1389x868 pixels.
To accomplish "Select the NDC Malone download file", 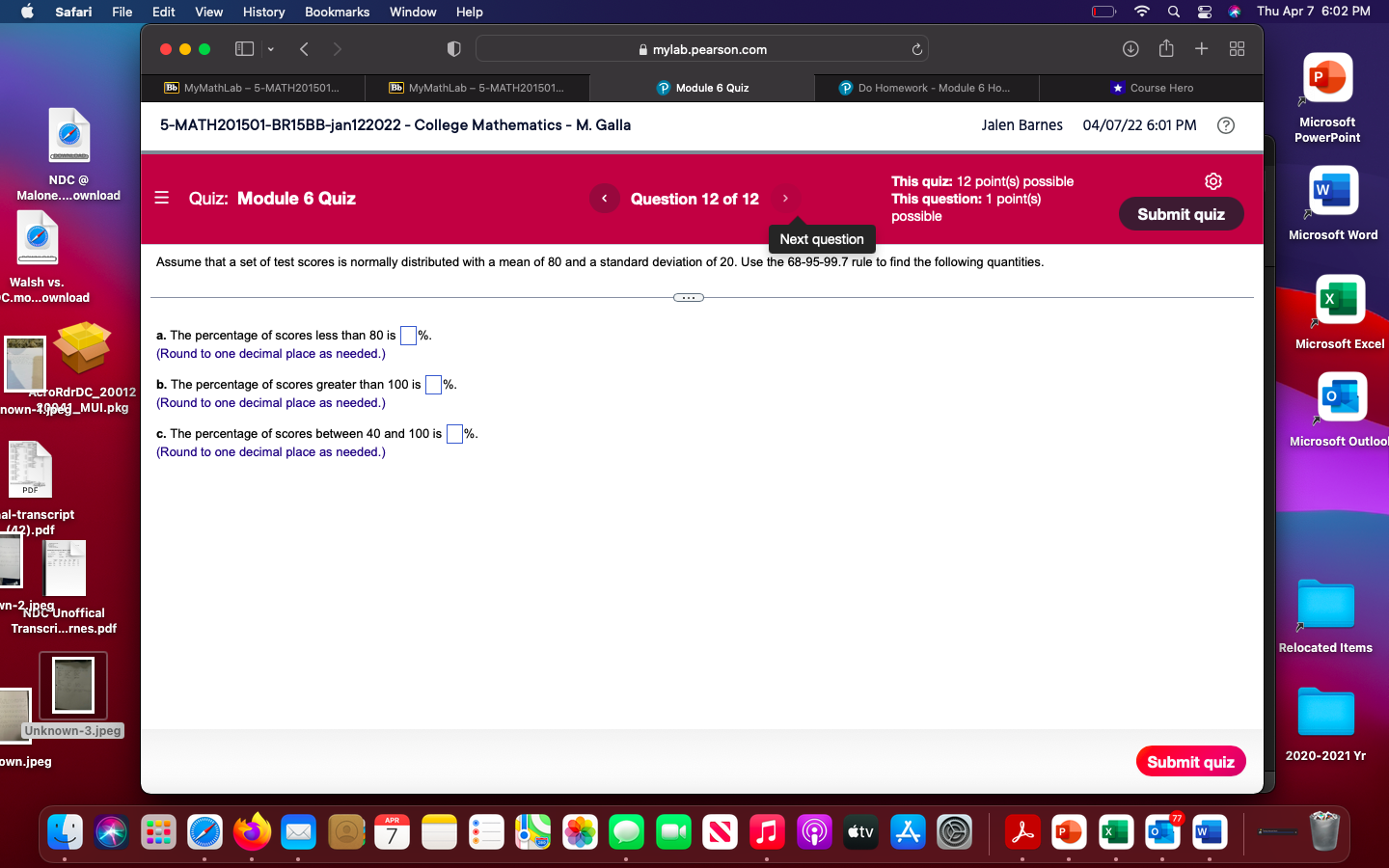I will coord(68,136).
